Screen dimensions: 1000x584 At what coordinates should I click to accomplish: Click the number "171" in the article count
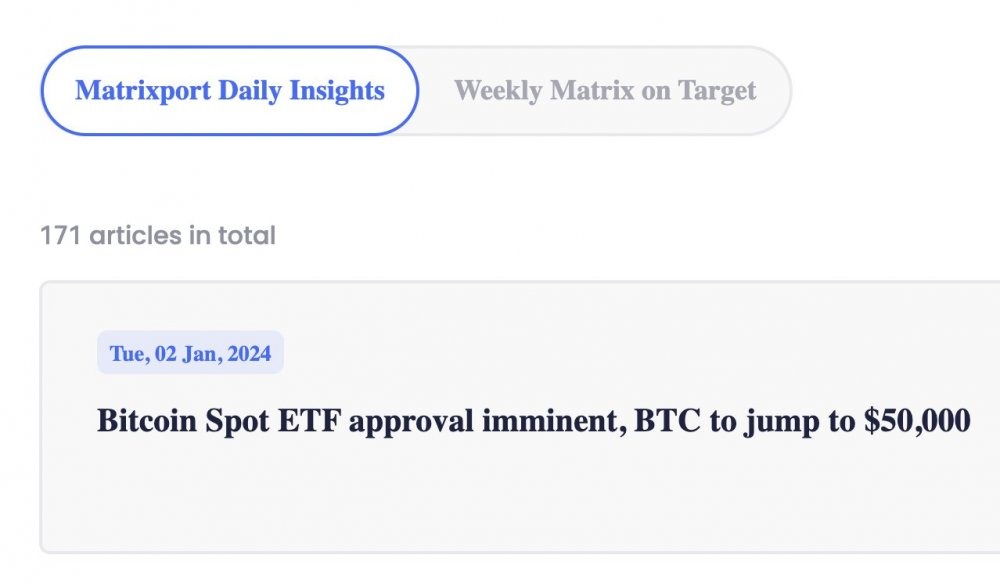(61, 236)
